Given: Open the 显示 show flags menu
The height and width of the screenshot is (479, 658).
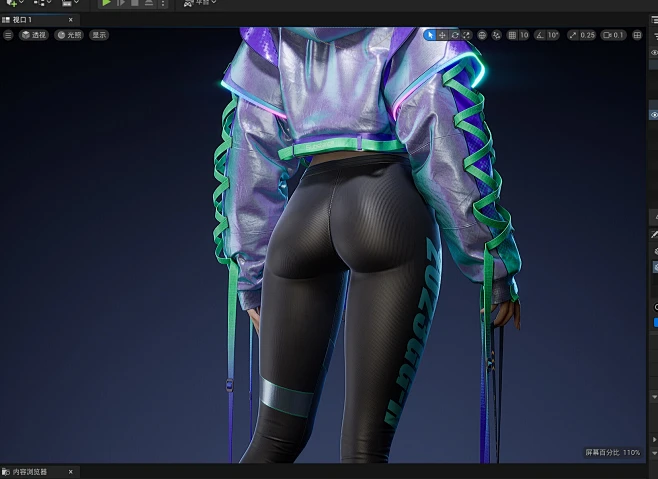Looking at the screenshot, I should click(99, 35).
